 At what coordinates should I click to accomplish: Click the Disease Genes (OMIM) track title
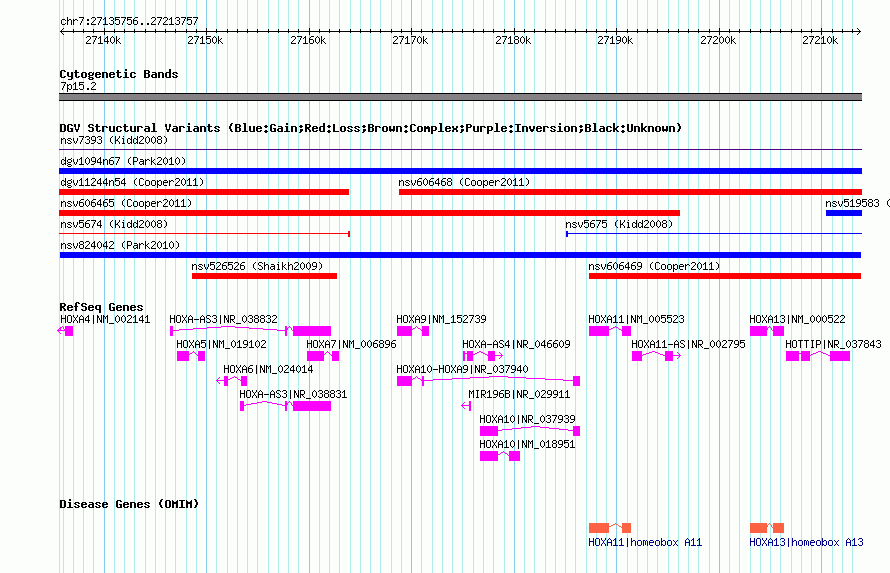pos(129,504)
